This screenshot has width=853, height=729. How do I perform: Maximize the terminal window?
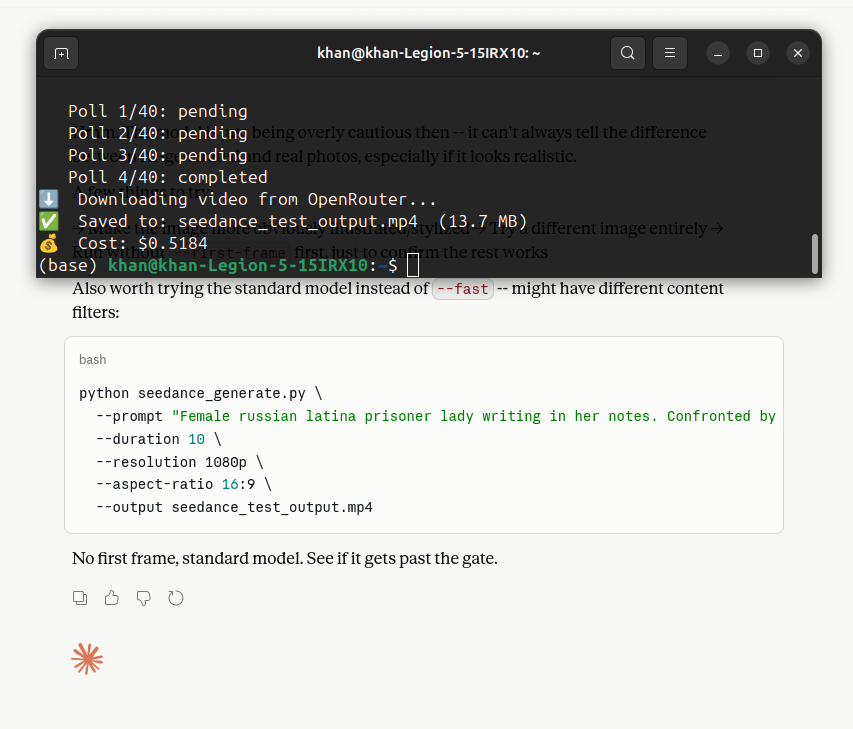click(758, 53)
